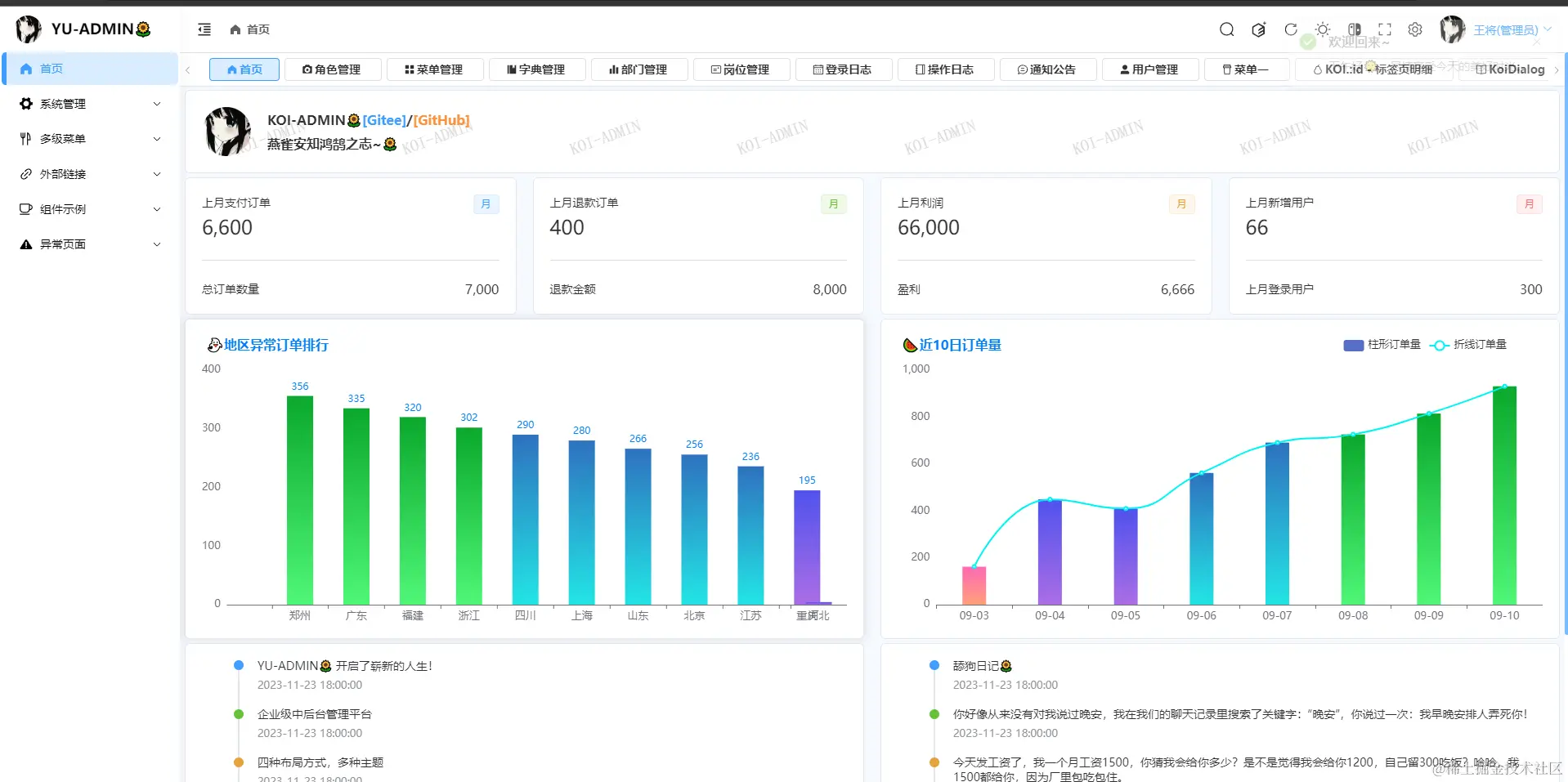The height and width of the screenshot is (782, 1568).
Task: Switch to the 字典管理 tab
Action: click(537, 69)
